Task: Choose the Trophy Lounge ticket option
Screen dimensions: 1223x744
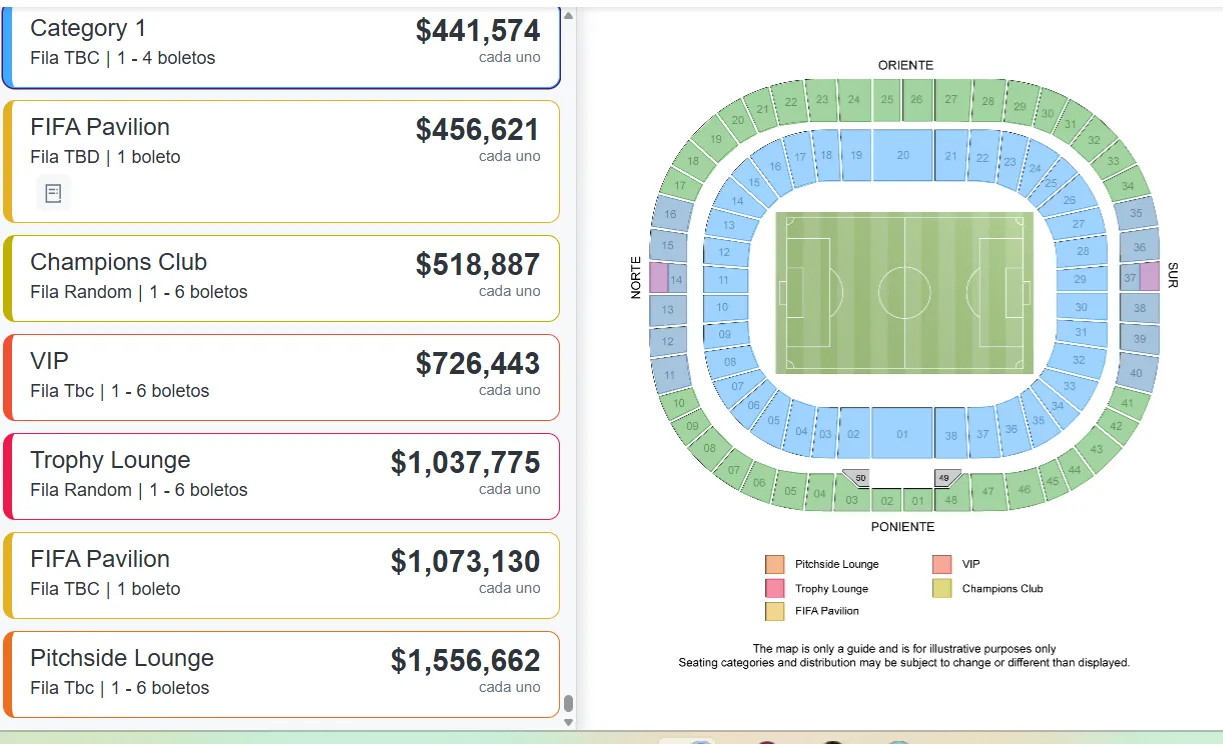Action: (280, 474)
